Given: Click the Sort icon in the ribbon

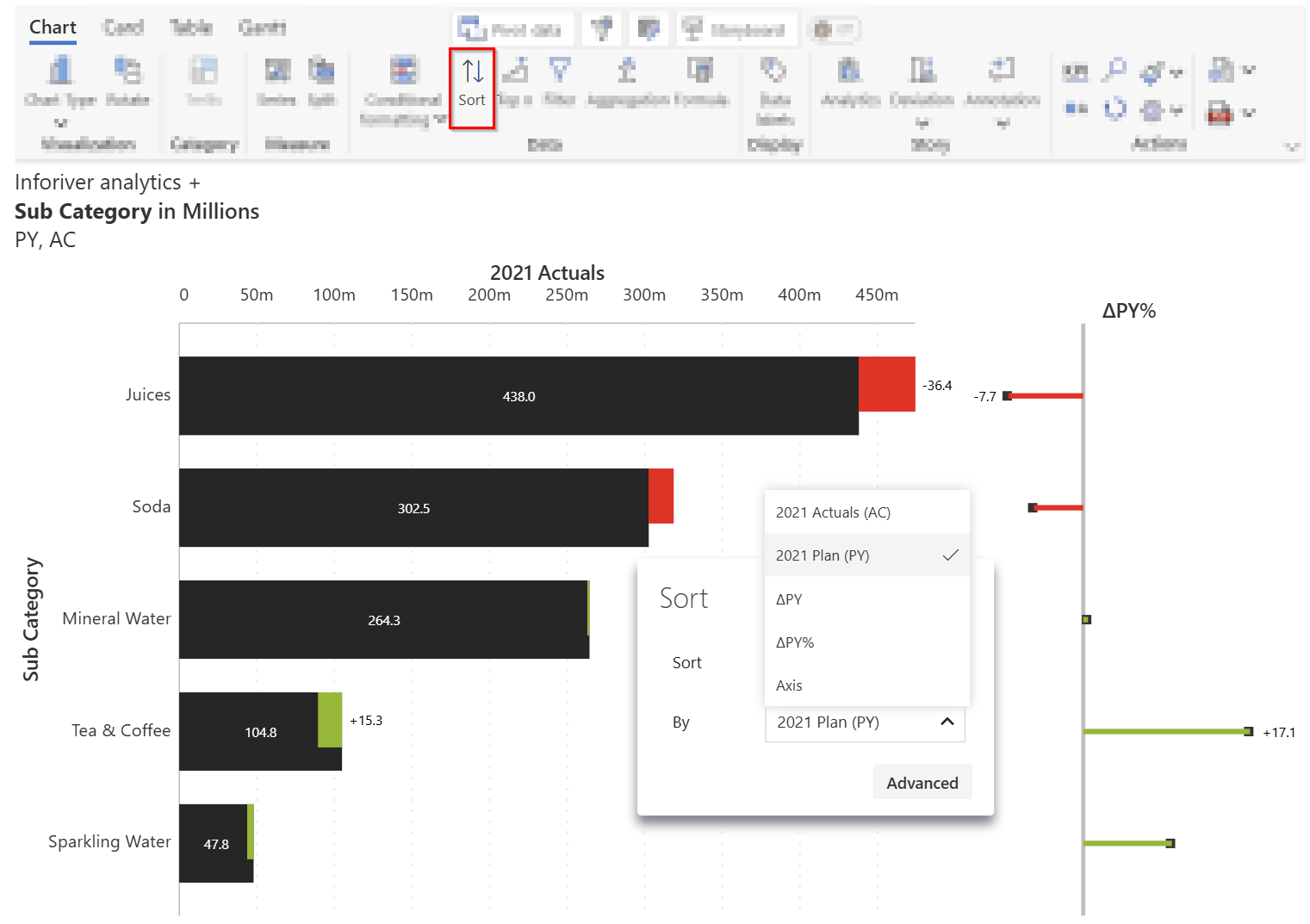Looking at the screenshot, I should coord(472,88).
